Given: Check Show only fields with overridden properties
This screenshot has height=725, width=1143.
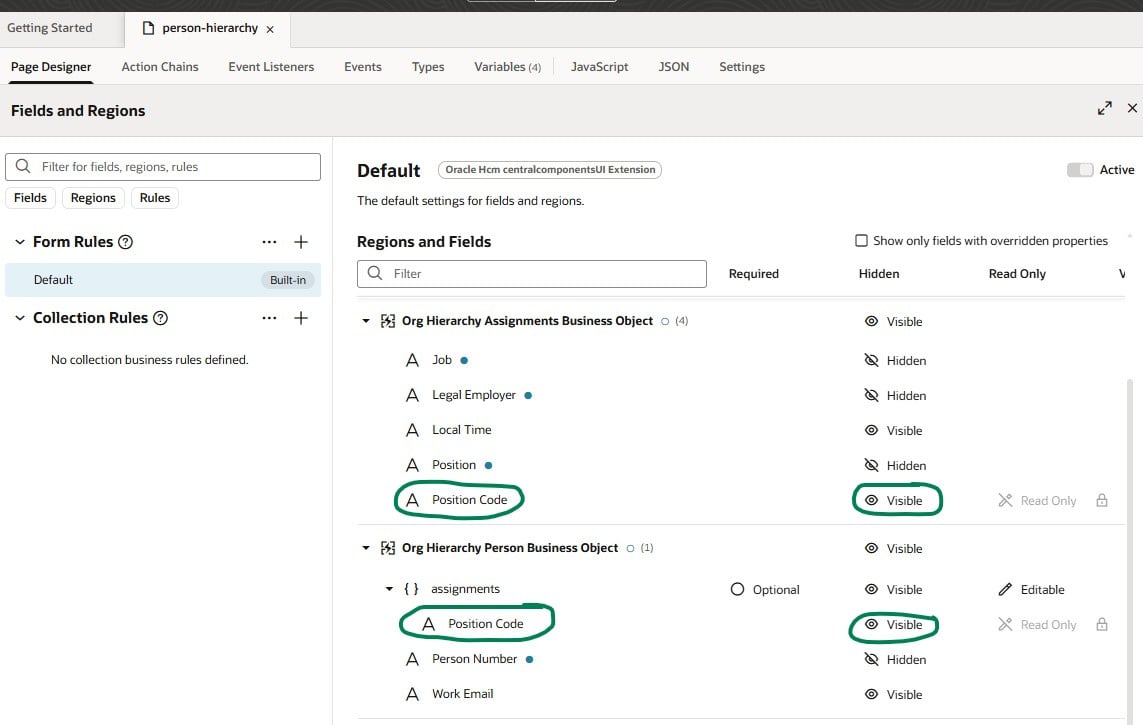Looking at the screenshot, I should 861,240.
